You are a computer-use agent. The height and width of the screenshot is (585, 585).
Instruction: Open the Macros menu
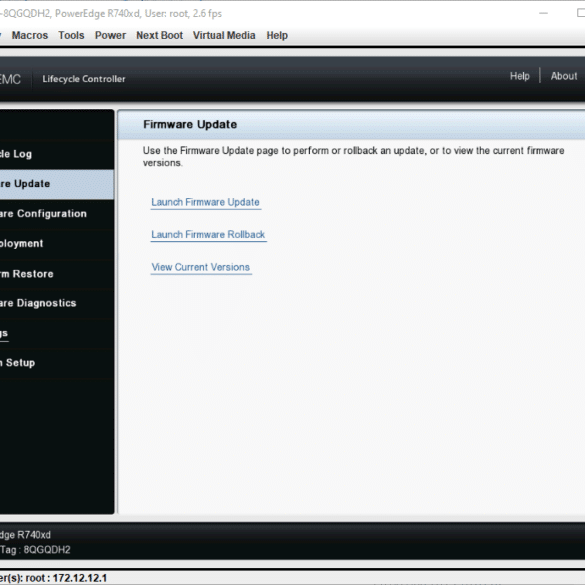click(30, 35)
